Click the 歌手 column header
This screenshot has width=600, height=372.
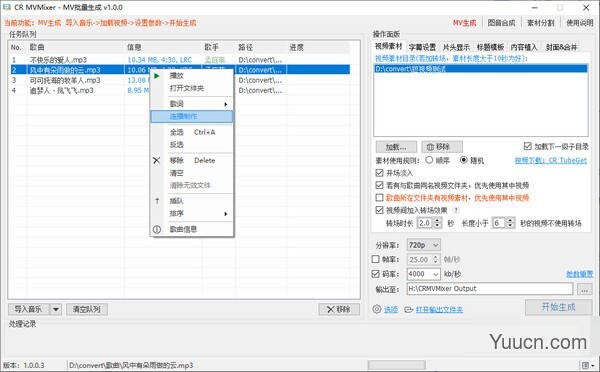(x=219, y=47)
